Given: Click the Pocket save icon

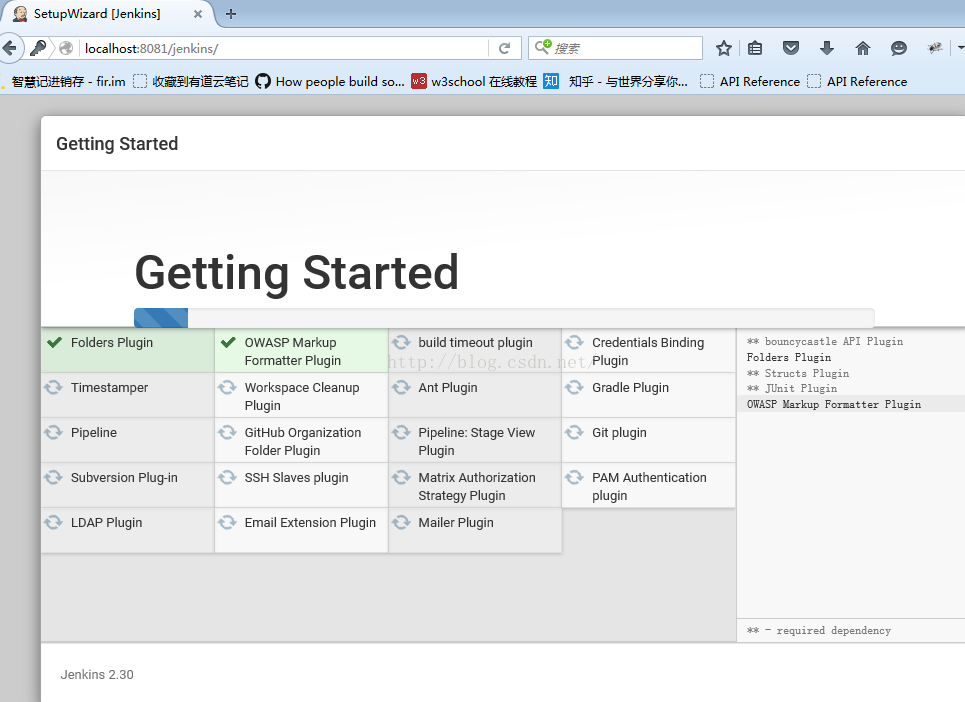Looking at the screenshot, I should click(x=791, y=48).
